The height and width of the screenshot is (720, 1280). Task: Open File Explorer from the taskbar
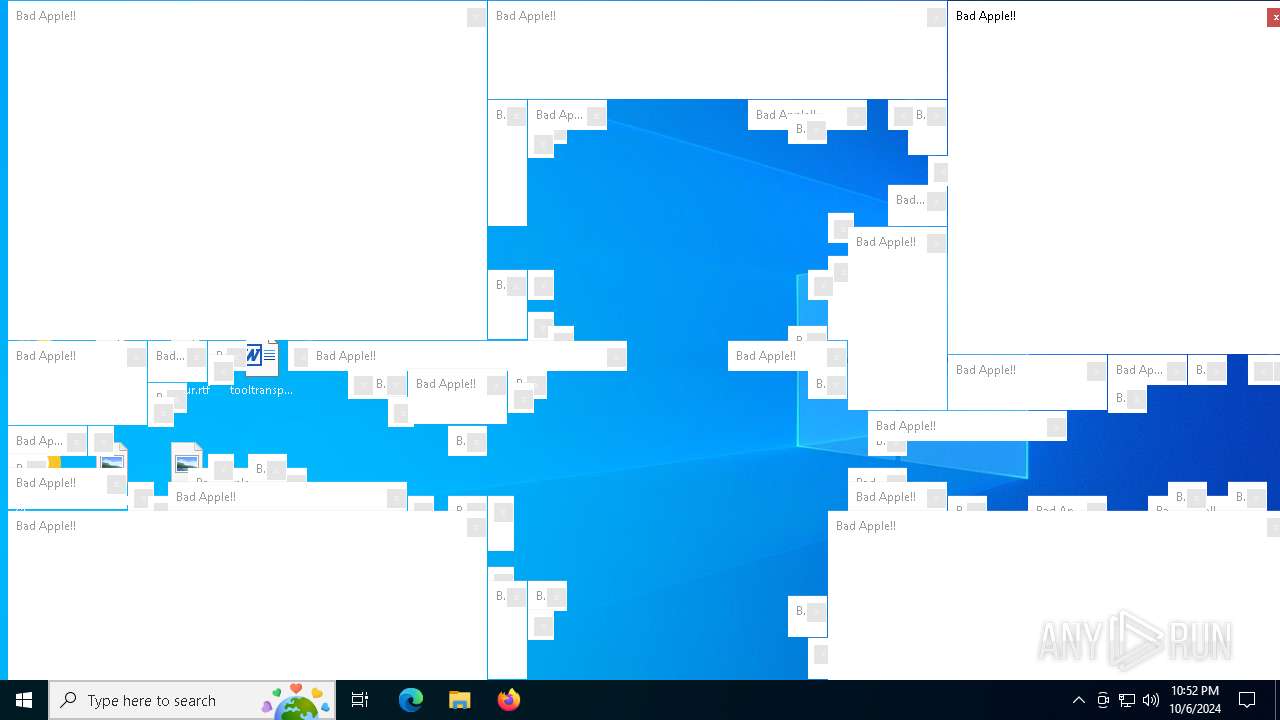(x=460, y=700)
